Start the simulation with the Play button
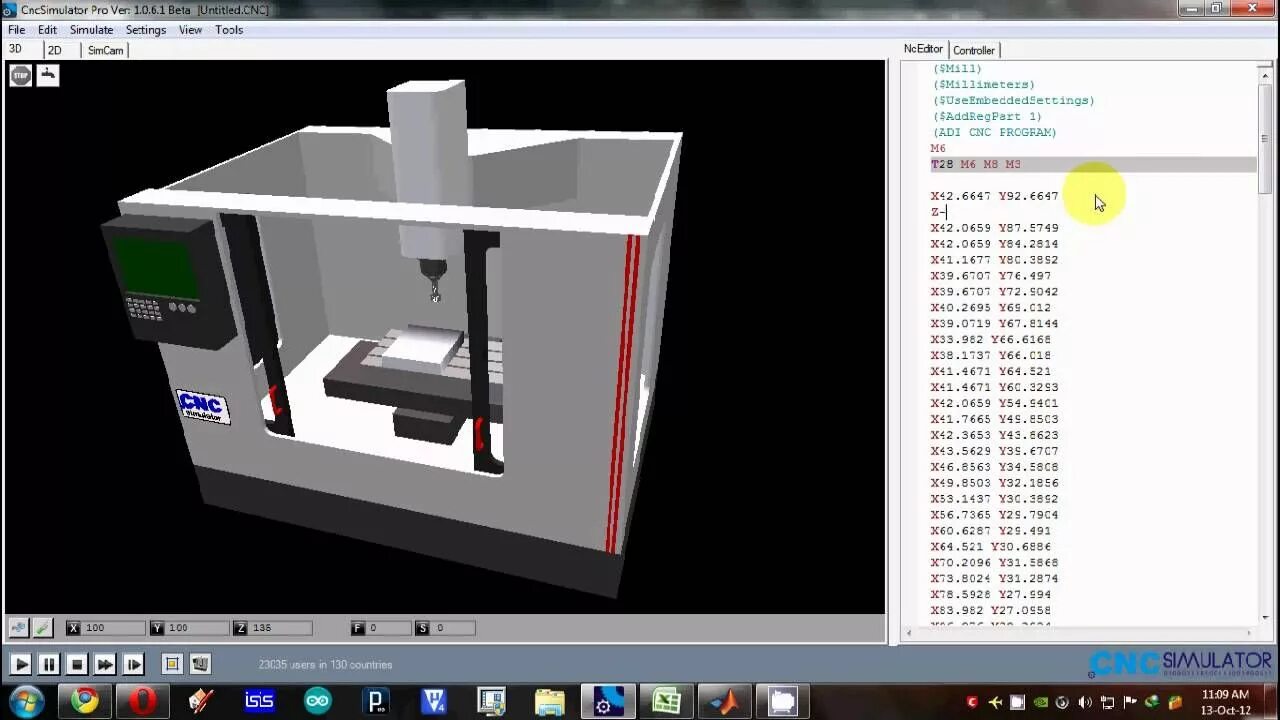The height and width of the screenshot is (720, 1280). tap(20, 664)
